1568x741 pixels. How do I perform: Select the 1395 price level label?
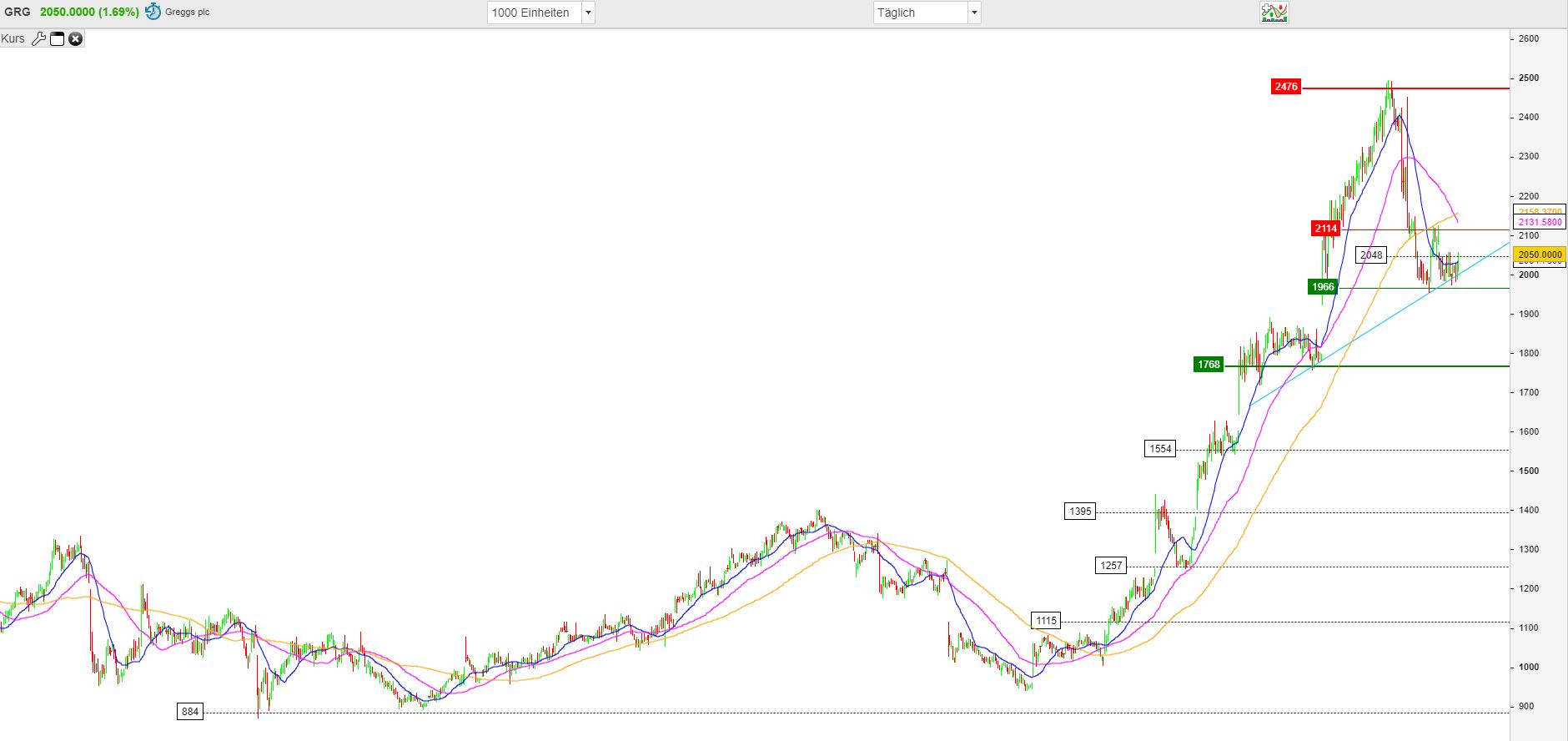point(1080,512)
